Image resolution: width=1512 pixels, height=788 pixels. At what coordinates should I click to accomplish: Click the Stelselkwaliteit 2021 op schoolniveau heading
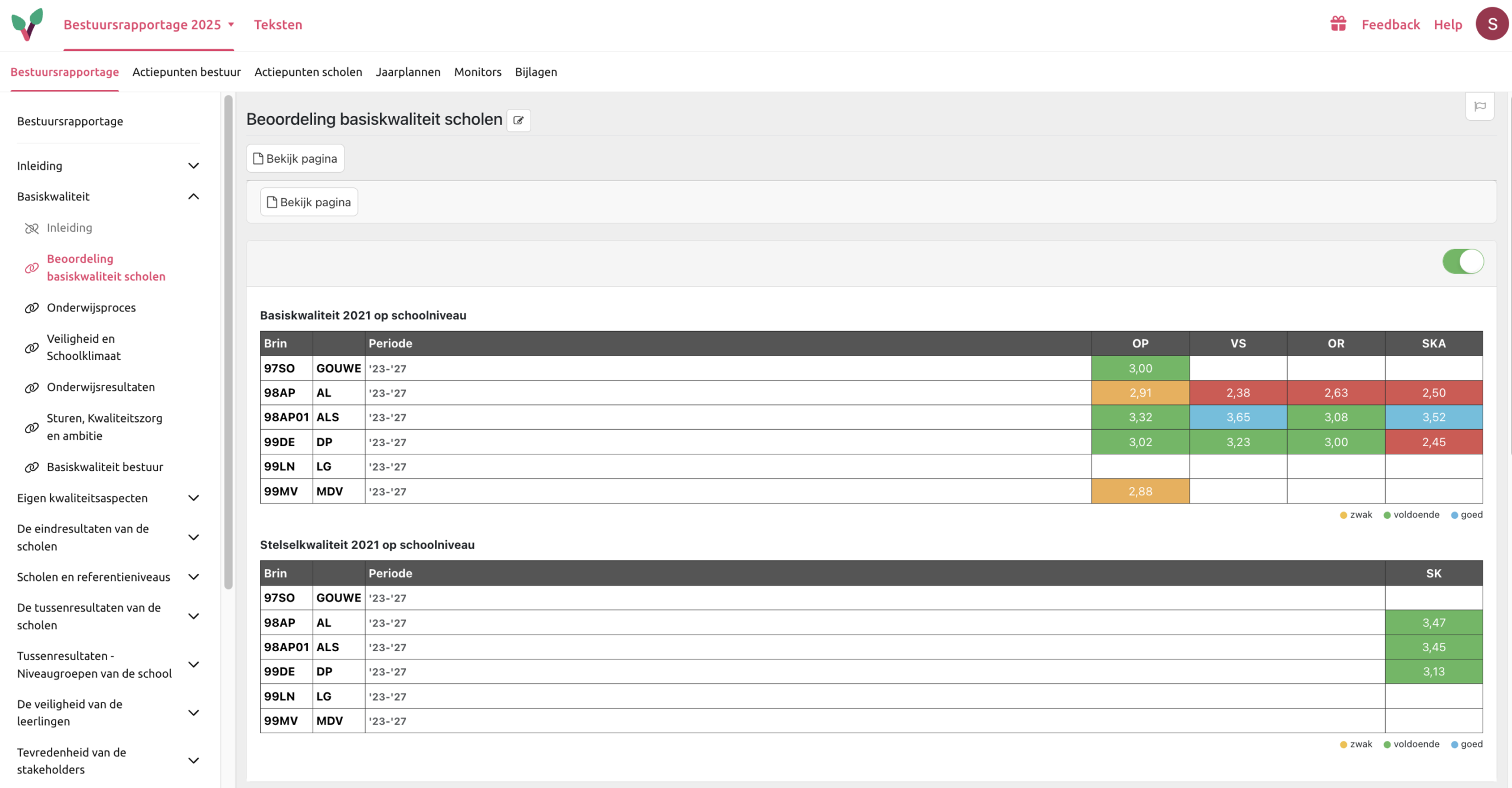click(367, 545)
